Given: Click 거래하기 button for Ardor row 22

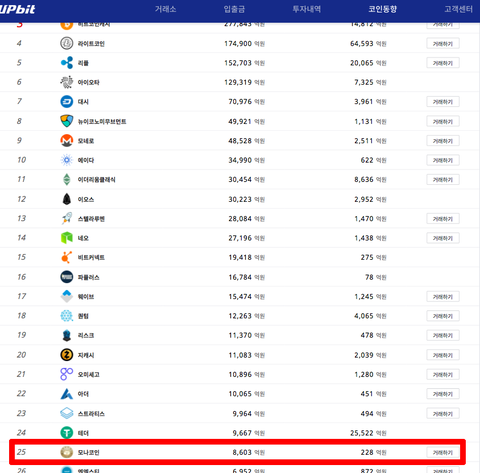Looking at the screenshot, I should [443, 394].
